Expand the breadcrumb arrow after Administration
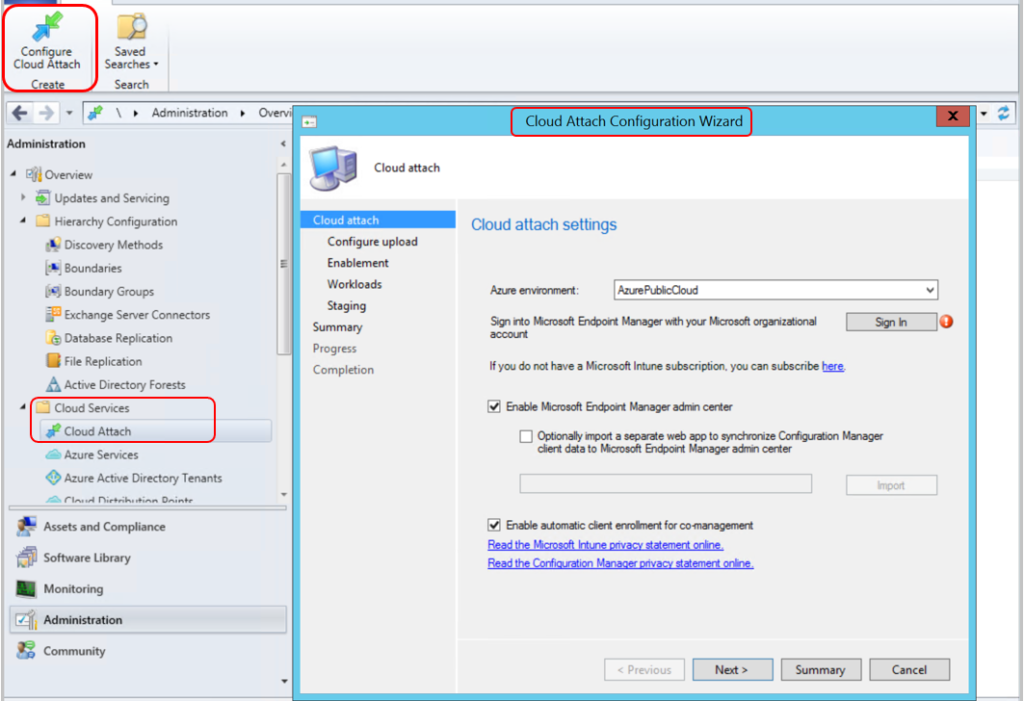The width and height of the screenshot is (1024, 701). point(242,113)
